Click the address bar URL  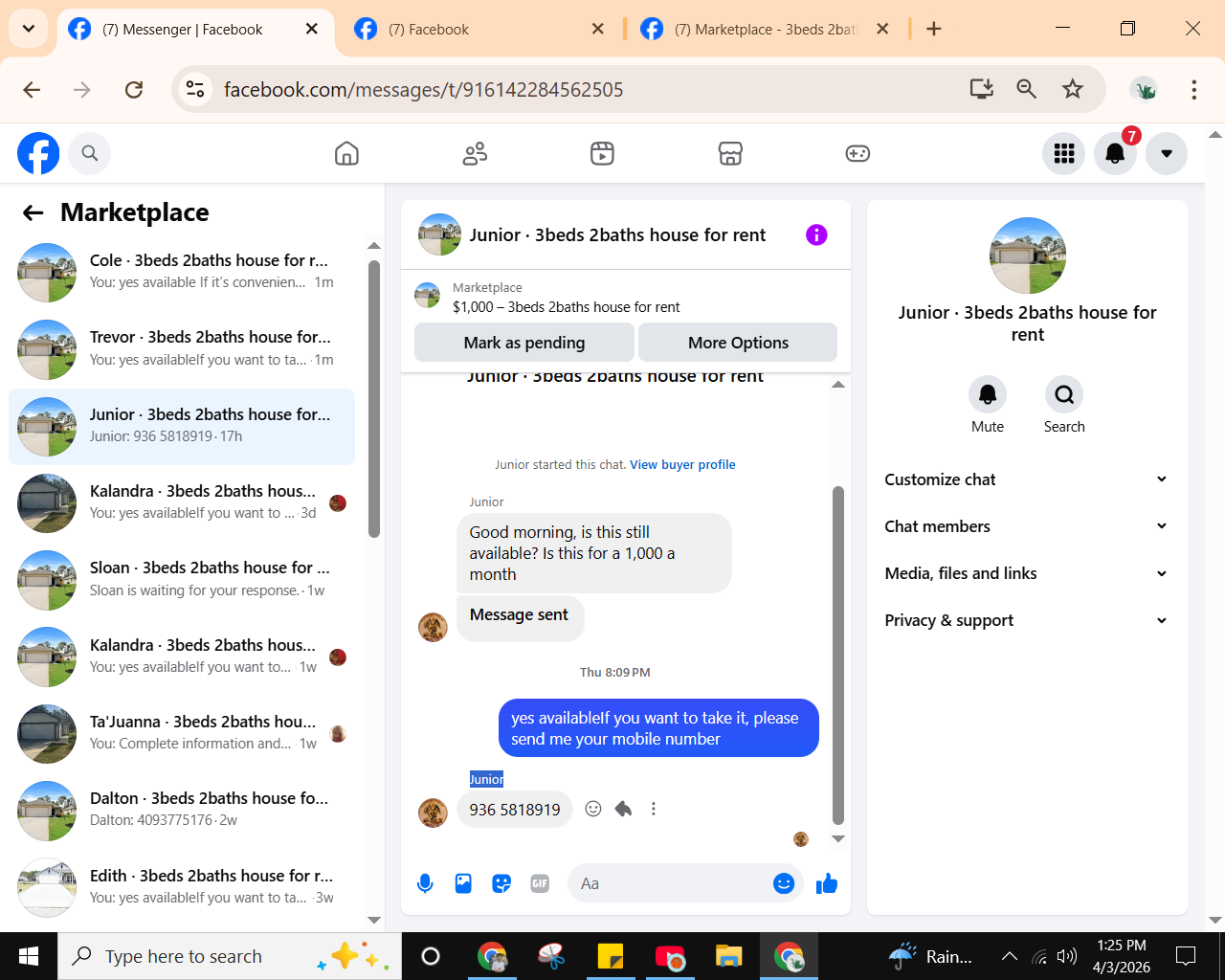pos(423,89)
